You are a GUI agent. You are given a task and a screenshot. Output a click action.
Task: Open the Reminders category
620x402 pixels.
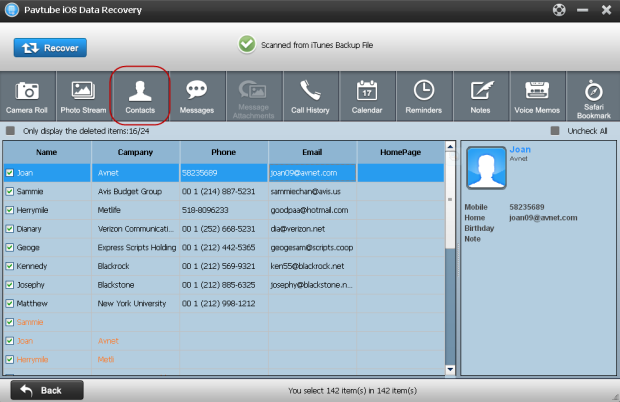[423, 96]
